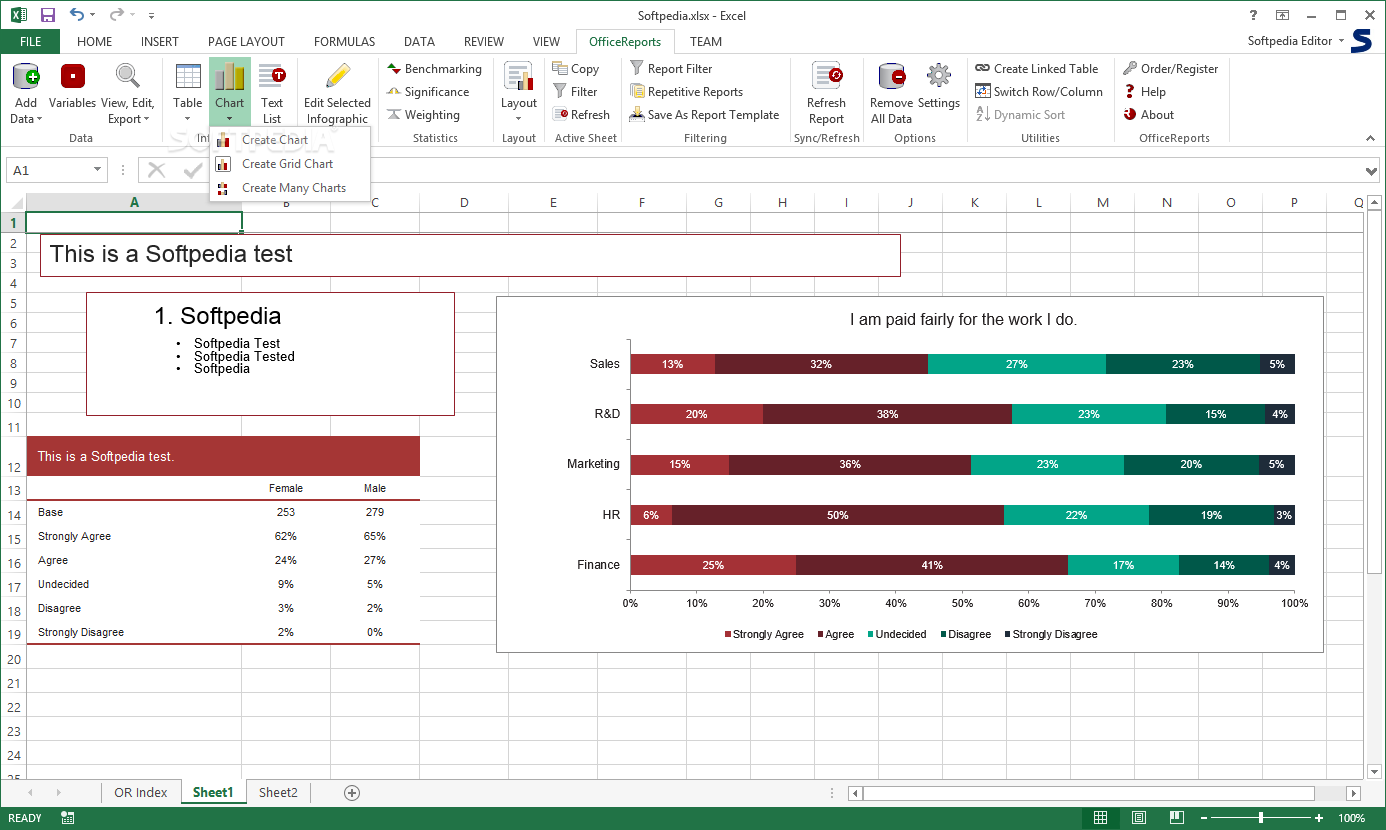1386x830 pixels.
Task: Switch to Page Break Preview
Action: click(1176, 818)
